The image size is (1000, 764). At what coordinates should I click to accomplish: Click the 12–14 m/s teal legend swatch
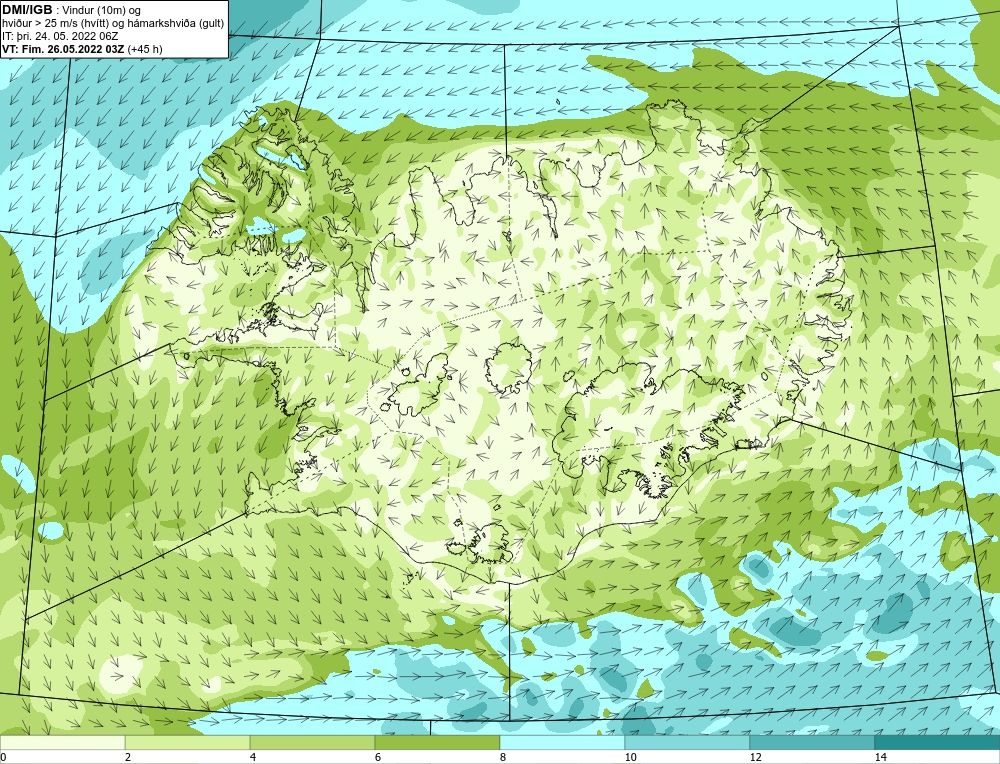[x=812, y=742]
